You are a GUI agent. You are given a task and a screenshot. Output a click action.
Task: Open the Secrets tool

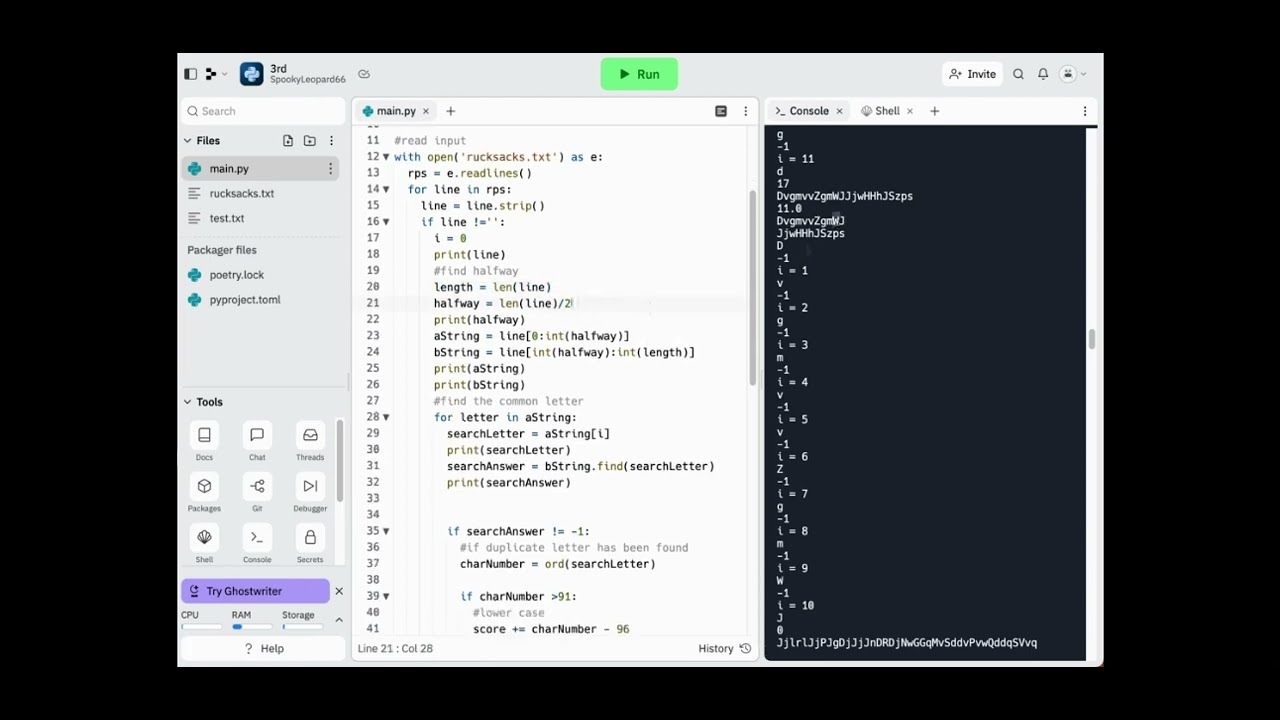click(310, 543)
